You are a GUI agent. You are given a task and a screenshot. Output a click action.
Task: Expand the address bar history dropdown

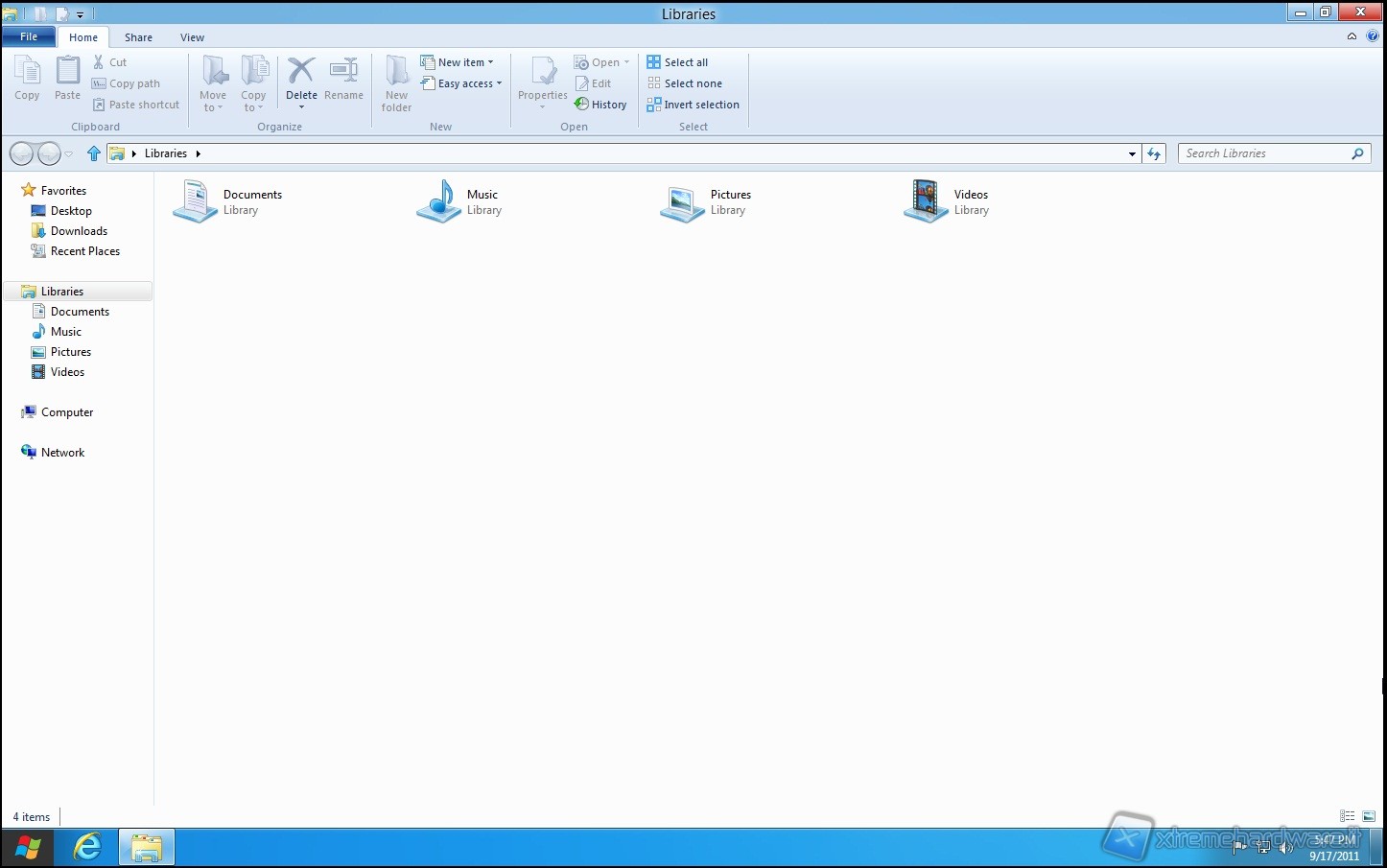(x=1132, y=153)
